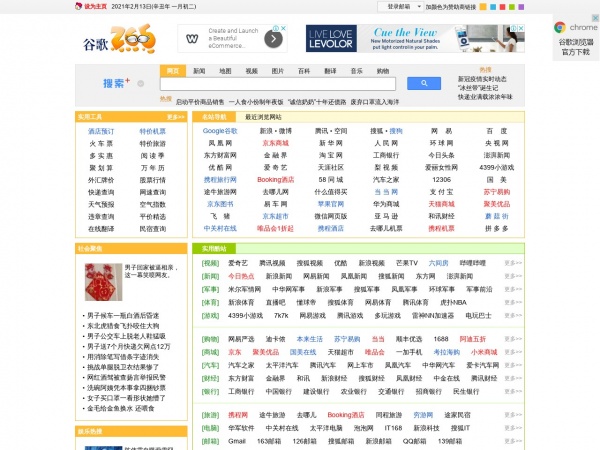
Task: Click the small gray circle beside 搜索+
Action: [140, 83]
